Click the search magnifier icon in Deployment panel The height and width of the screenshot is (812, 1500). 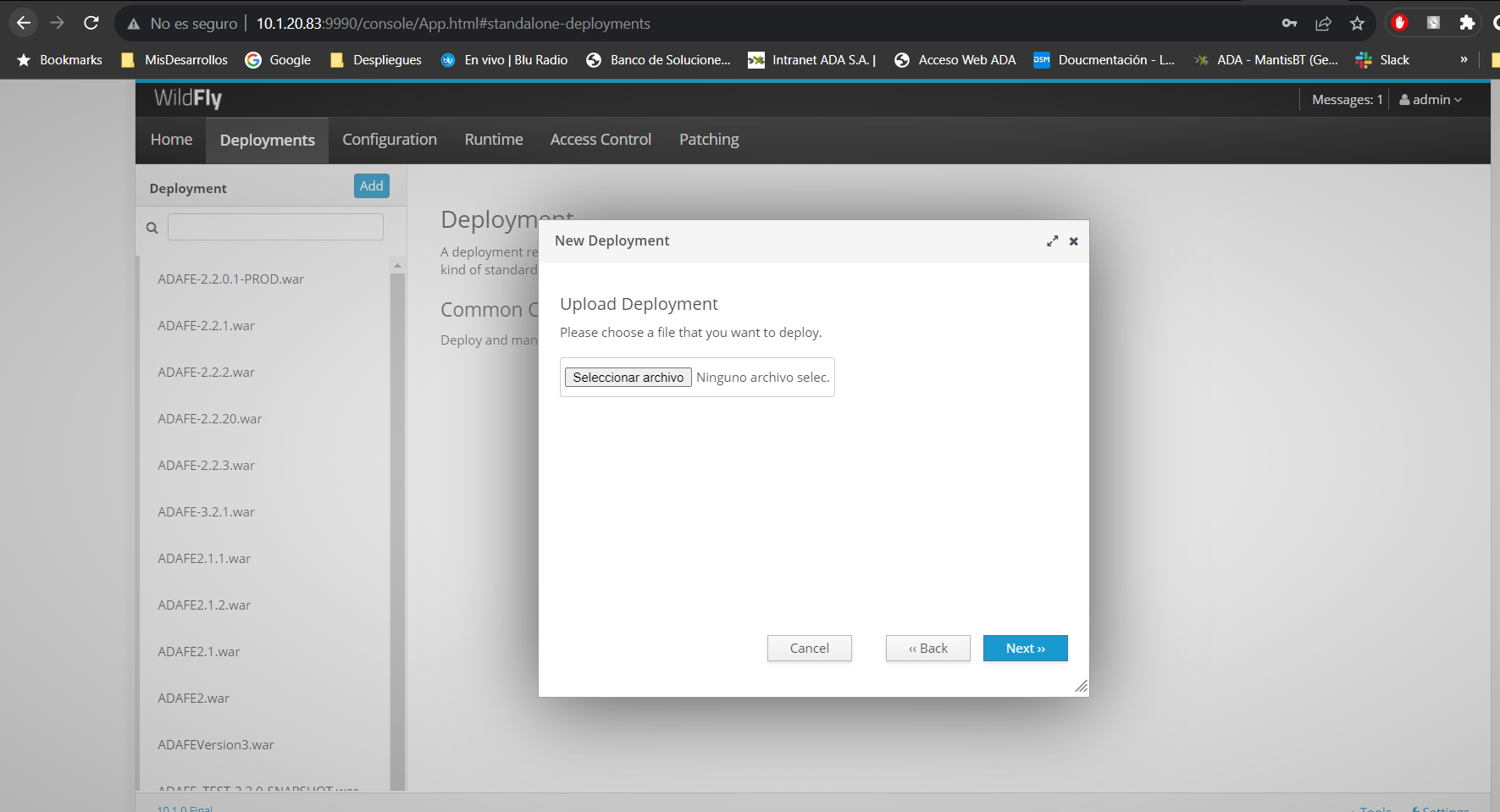coord(152,228)
